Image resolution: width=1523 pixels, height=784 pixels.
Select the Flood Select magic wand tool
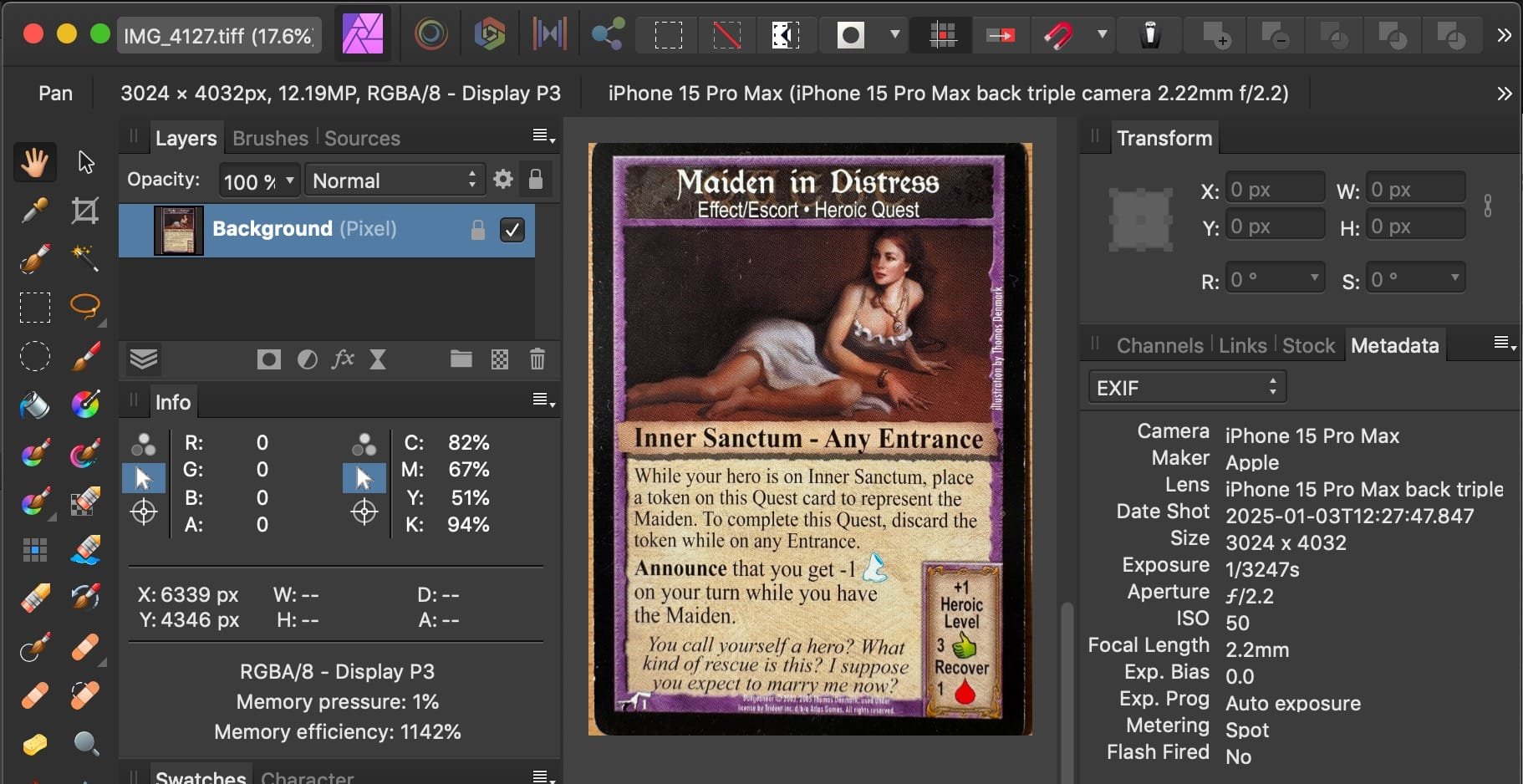(x=85, y=259)
